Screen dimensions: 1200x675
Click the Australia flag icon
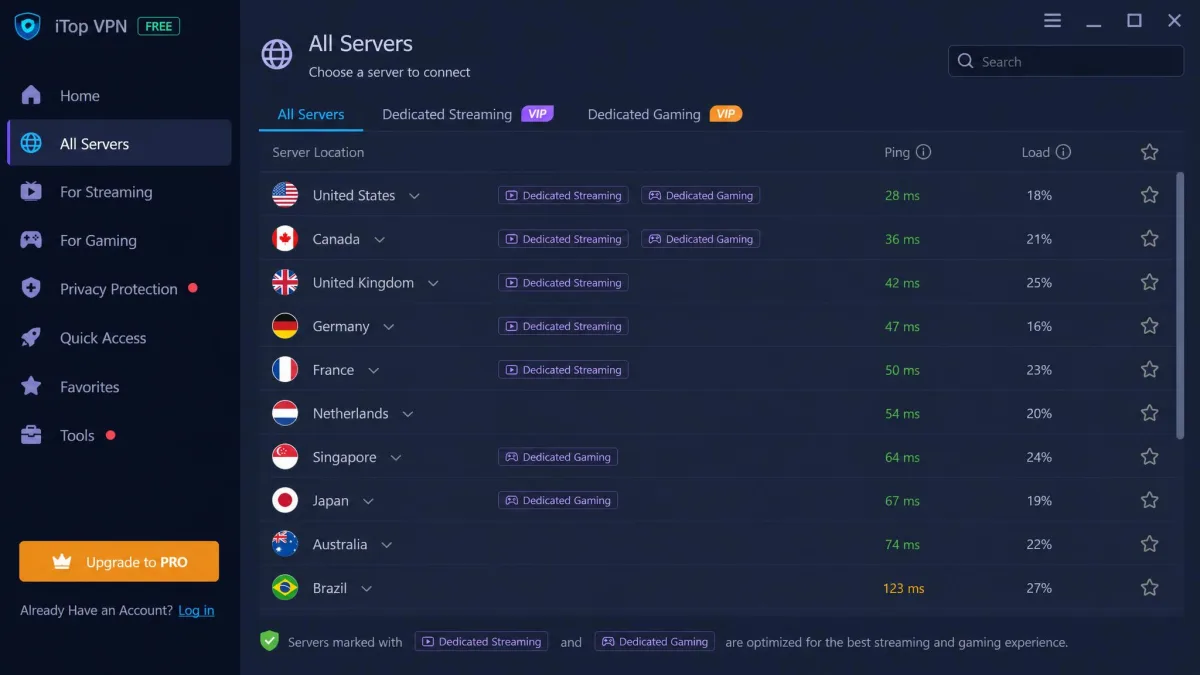tap(285, 544)
